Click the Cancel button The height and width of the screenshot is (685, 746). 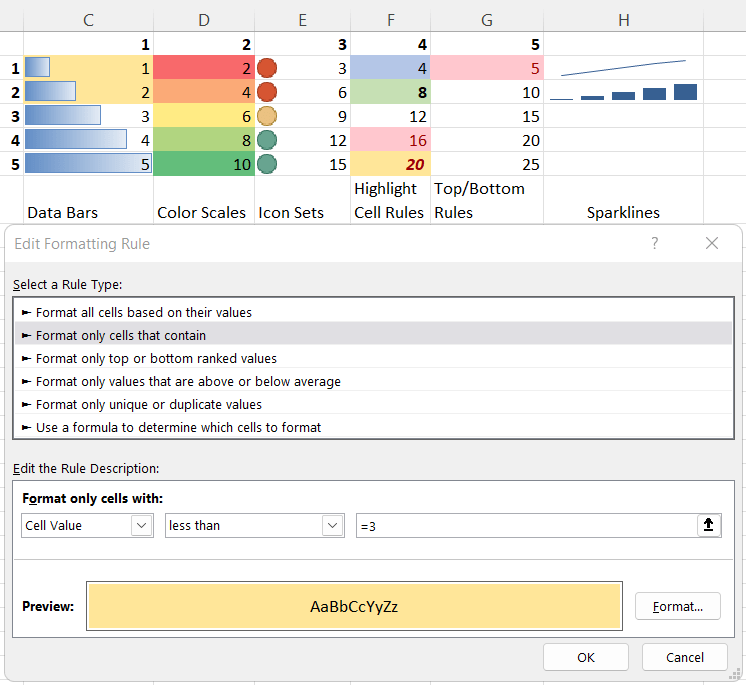[685, 657]
